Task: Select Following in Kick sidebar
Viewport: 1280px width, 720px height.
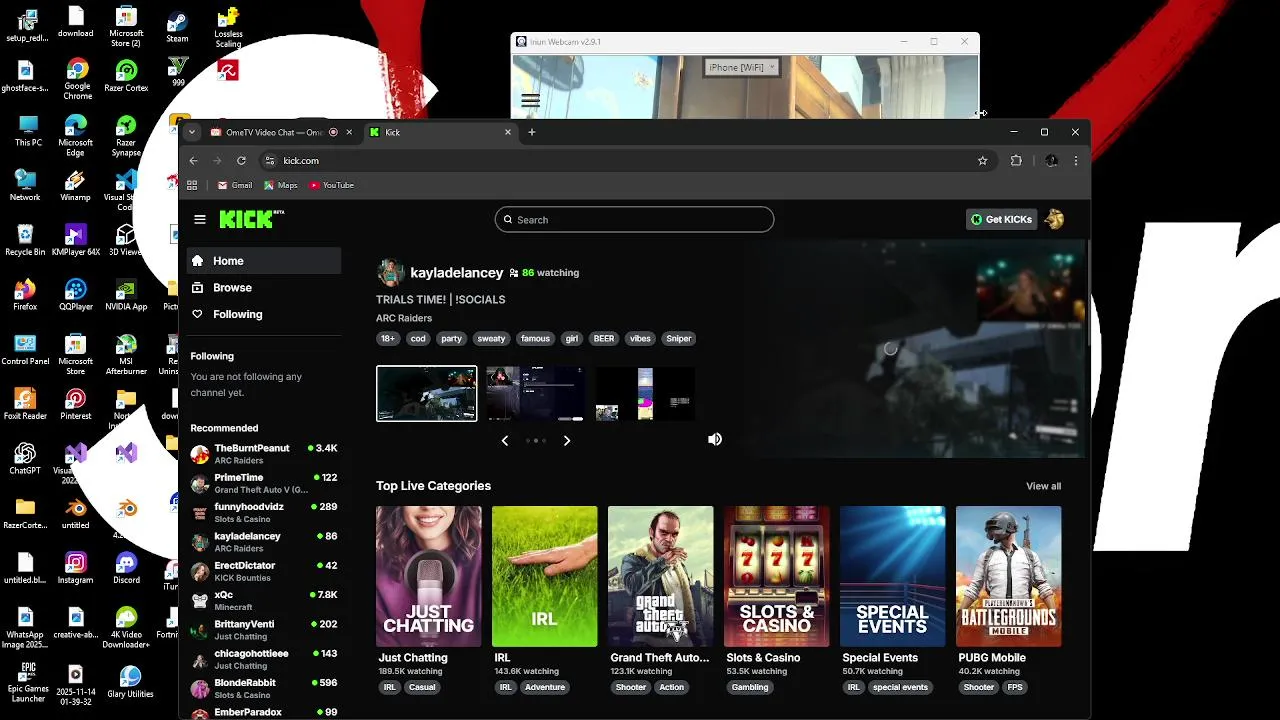Action: pos(264,314)
